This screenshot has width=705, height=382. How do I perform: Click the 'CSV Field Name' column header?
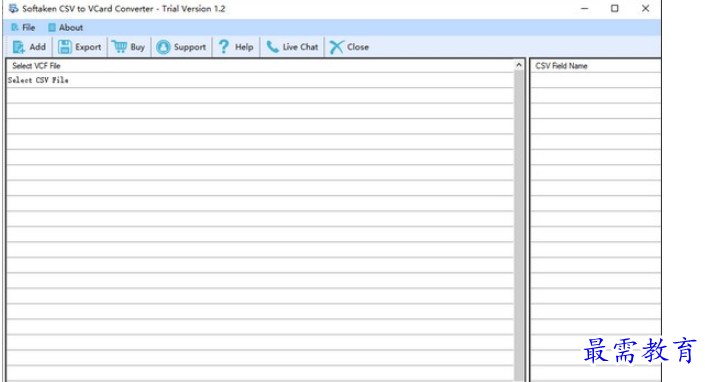tap(595, 66)
